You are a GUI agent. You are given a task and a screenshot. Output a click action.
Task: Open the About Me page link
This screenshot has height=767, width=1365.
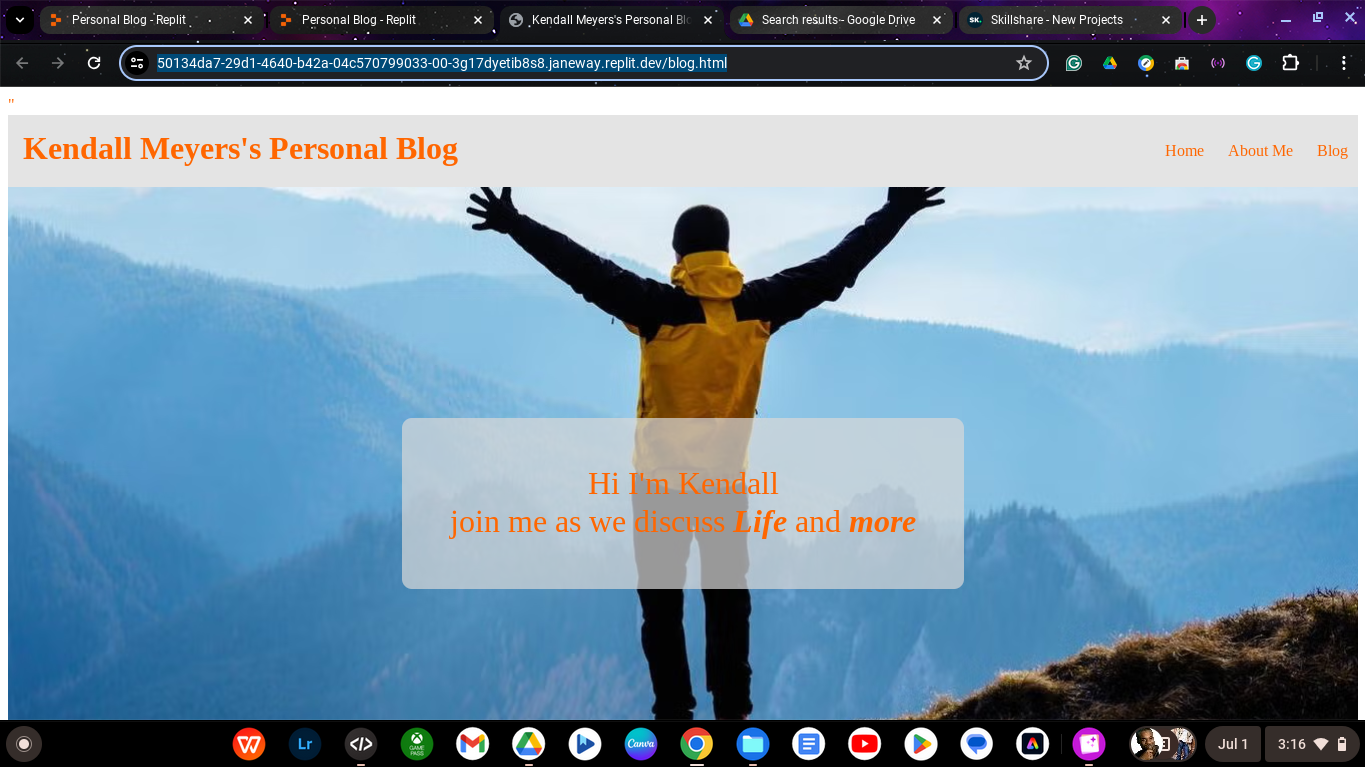[1260, 151]
